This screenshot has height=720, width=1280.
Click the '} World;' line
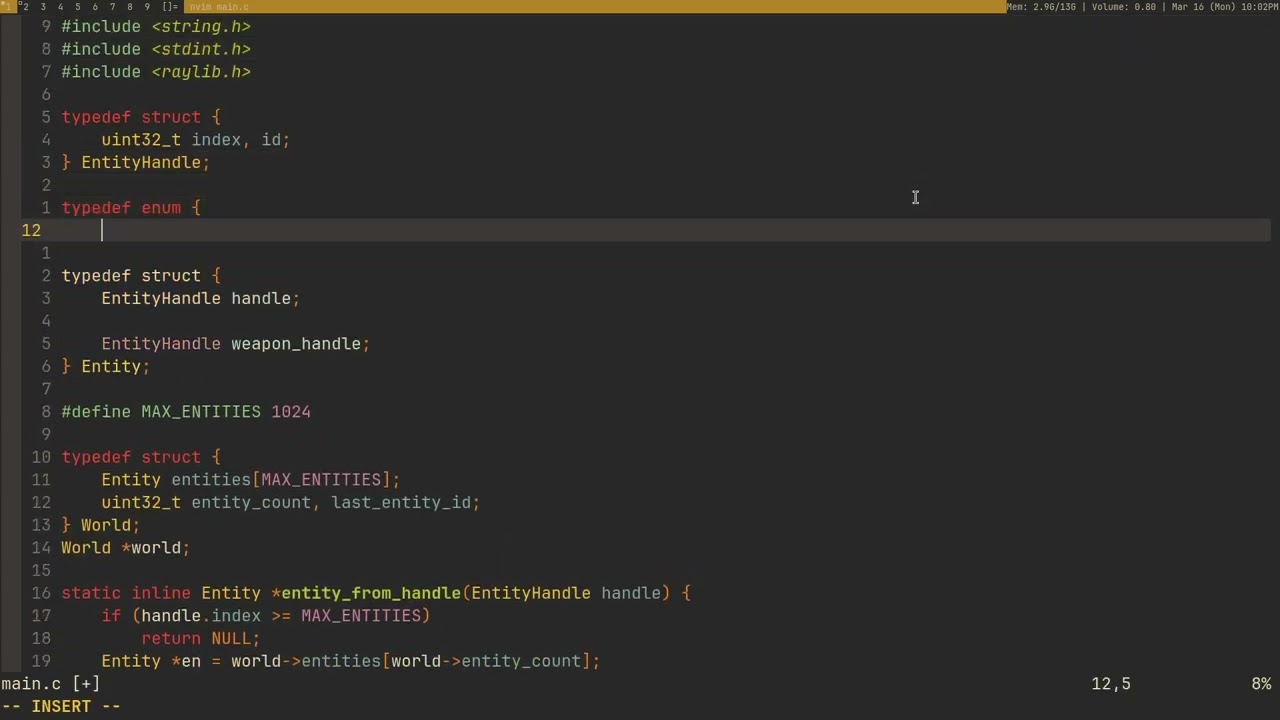click(x=101, y=525)
